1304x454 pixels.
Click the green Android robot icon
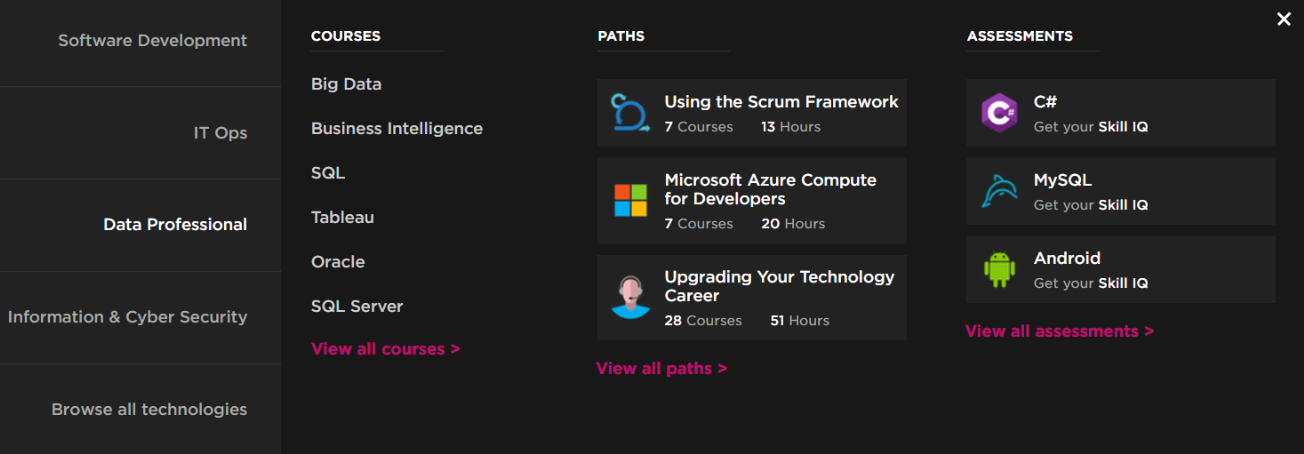click(999, 269)
